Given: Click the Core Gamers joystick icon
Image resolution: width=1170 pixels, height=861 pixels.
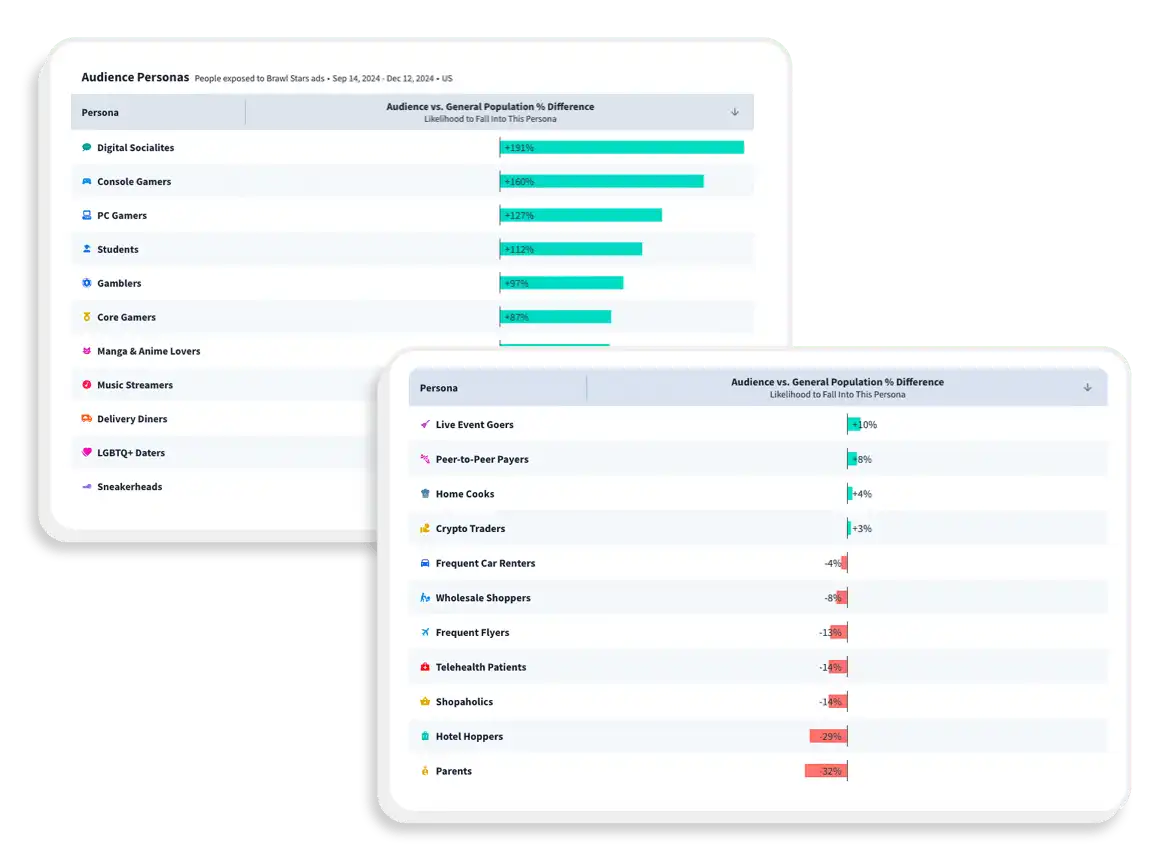Looking at the screenshot, I should pos(87,317).
